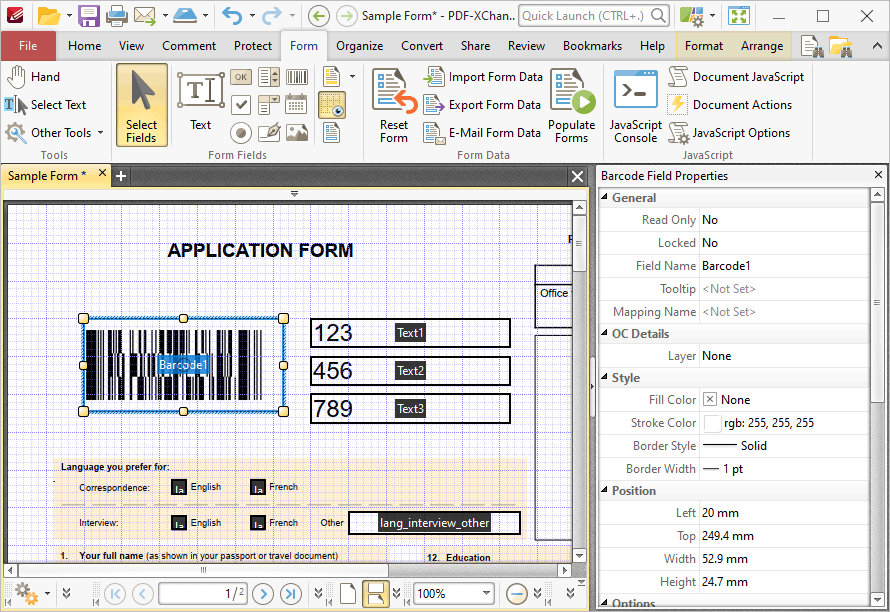The height and width of the screenshot is (612, 890).
Task: Open the undo history dropdown arrow
Action: (251, 16)
